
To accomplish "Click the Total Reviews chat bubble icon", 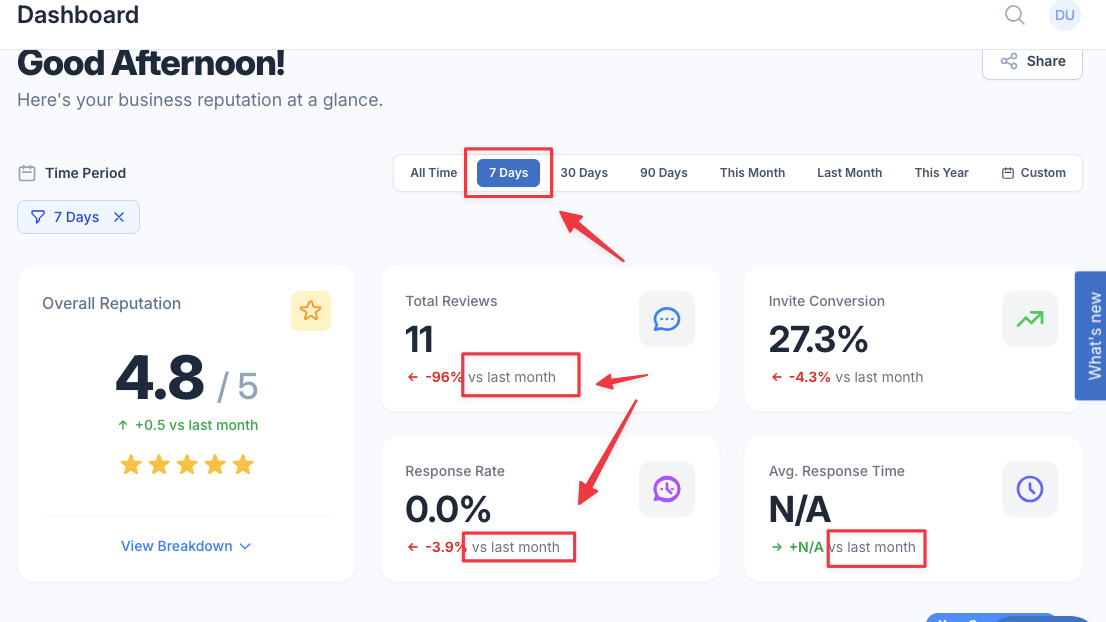I will pos(667,319).
